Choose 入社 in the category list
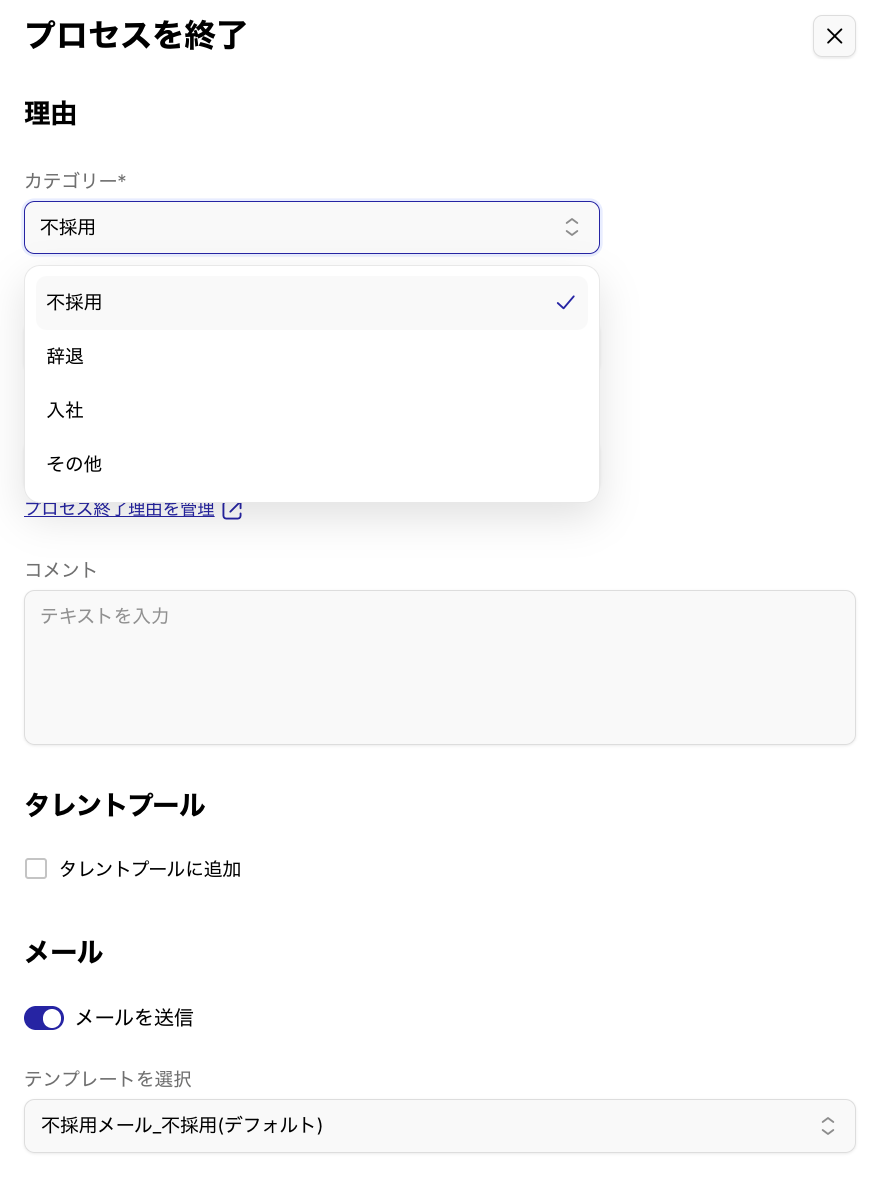 pos(66,410)
